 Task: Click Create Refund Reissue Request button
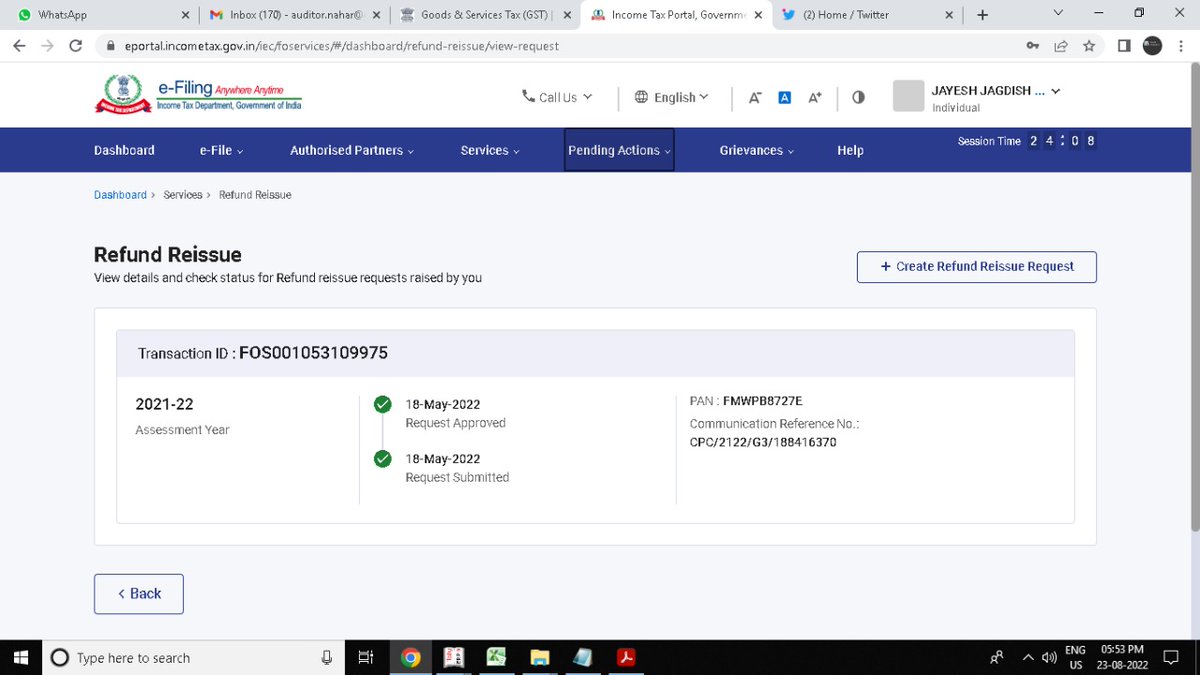(x=976, y=267)
